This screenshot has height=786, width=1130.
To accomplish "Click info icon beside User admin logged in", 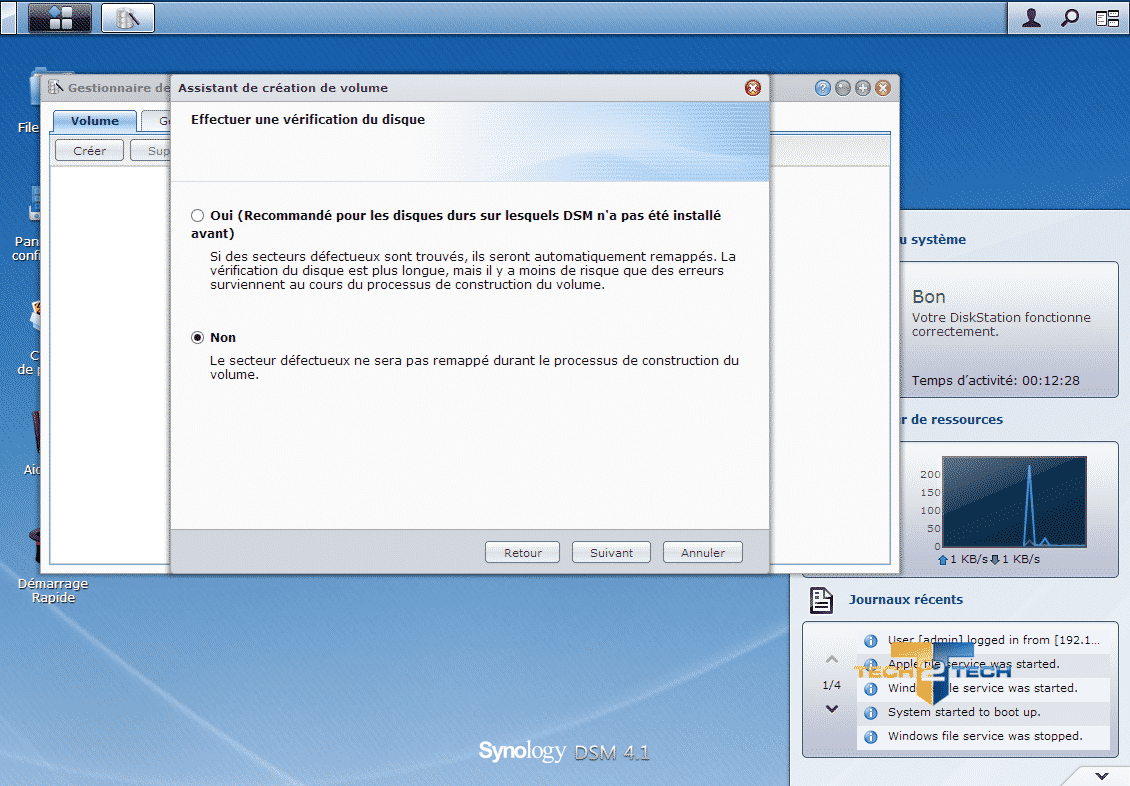I will point(871,640).
